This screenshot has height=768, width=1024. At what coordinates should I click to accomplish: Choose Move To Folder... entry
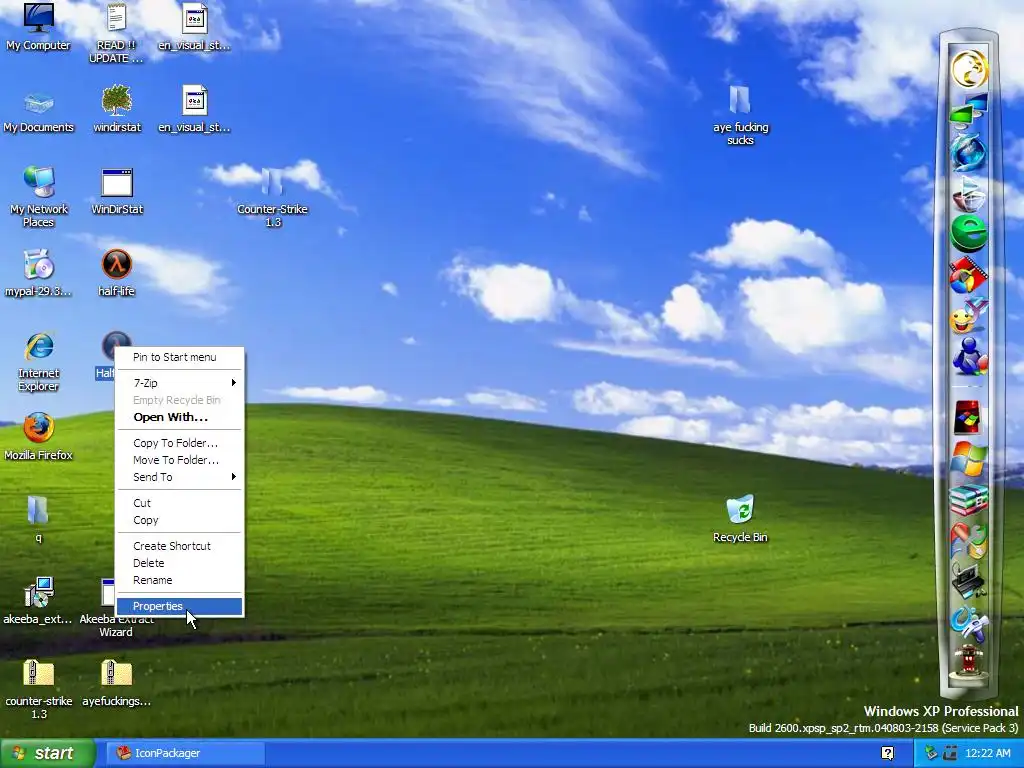pos(180,460)
